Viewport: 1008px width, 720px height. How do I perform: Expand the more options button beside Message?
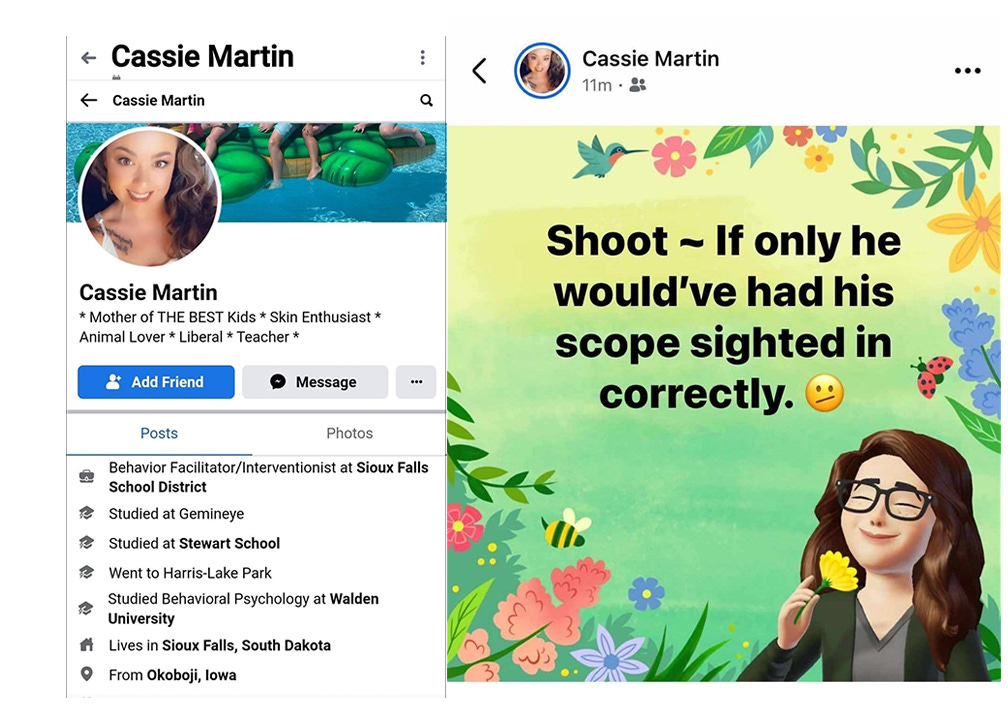coord(416,382)
